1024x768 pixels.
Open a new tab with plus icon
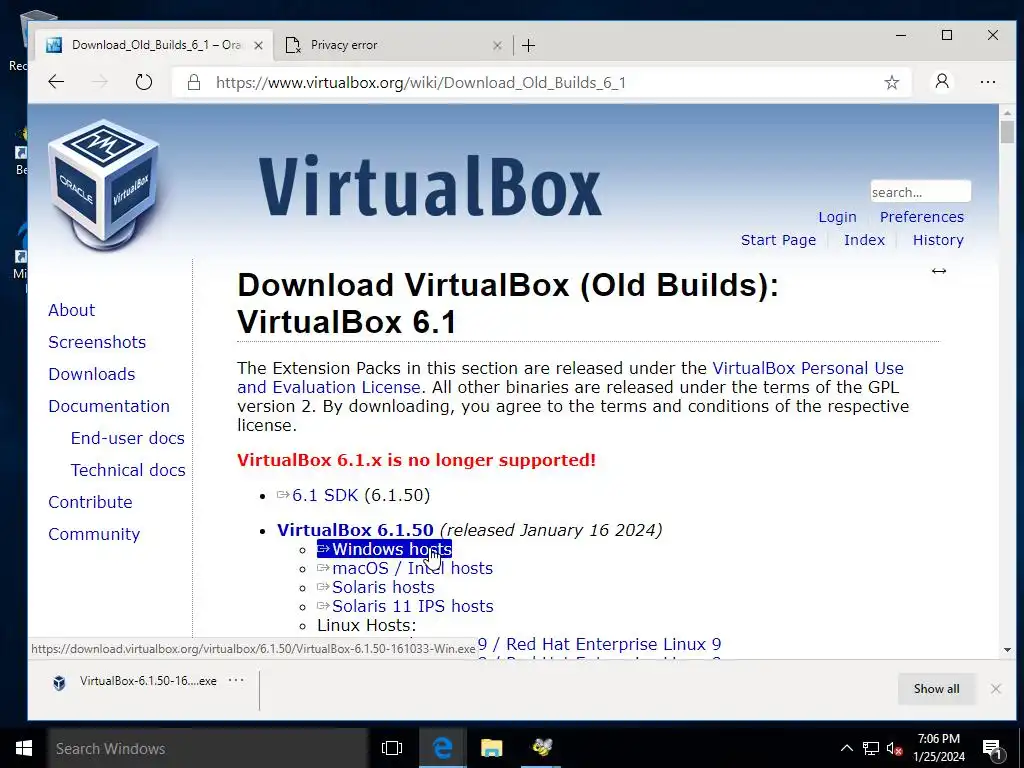[528, 45]
